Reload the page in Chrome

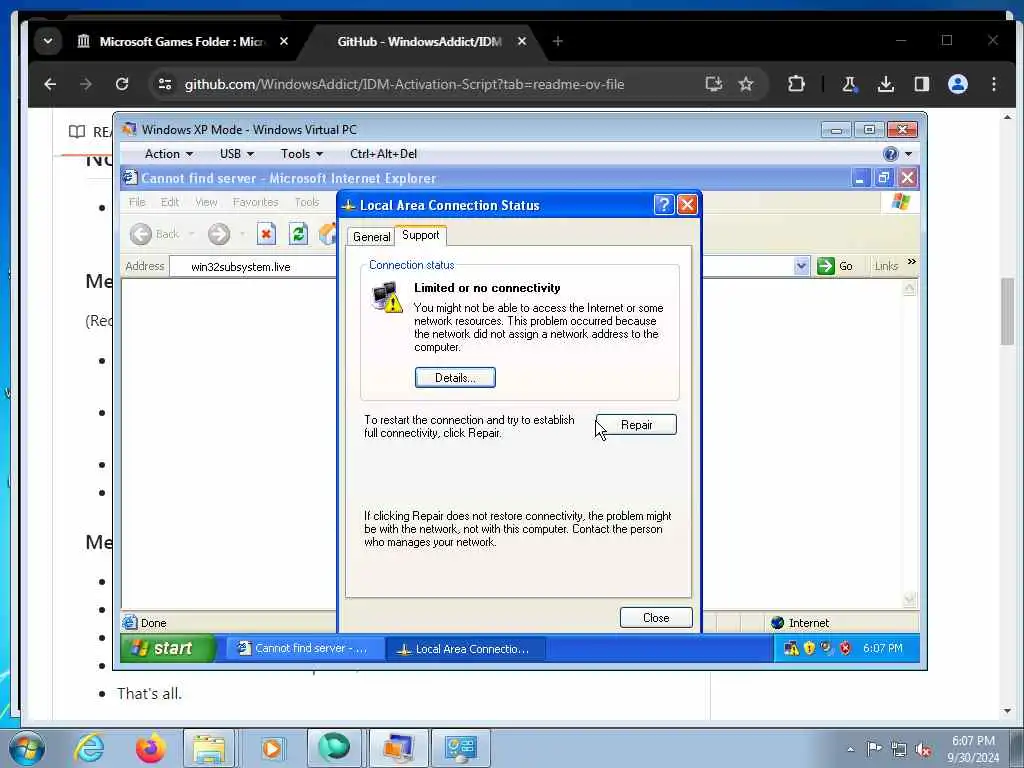(121, 84)
